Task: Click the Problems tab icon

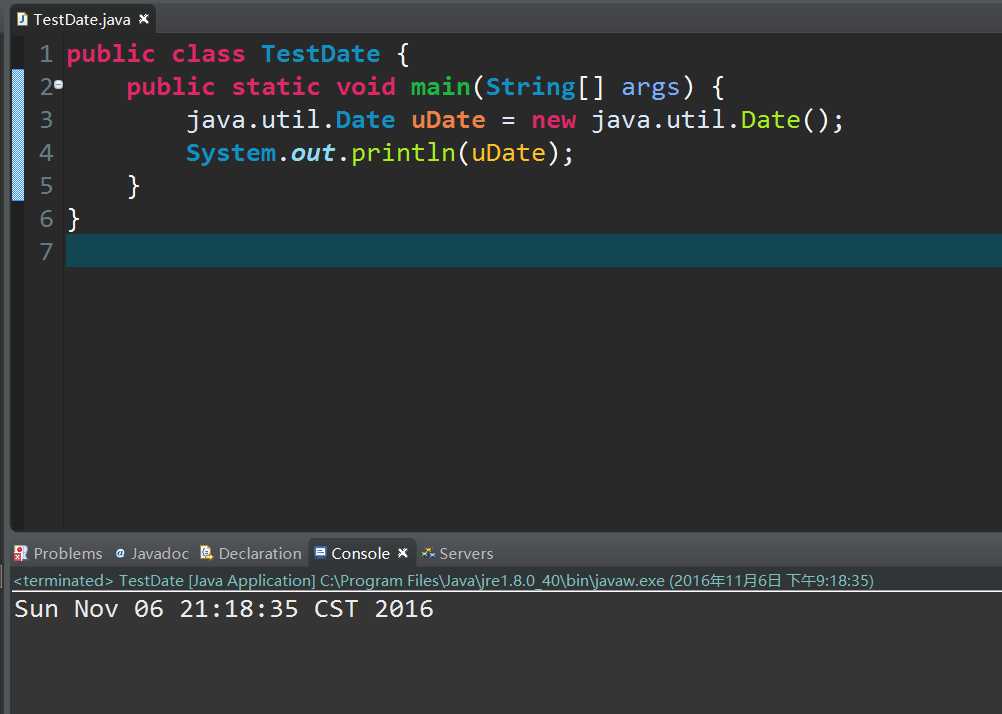Action: click(x=20, y=553)
